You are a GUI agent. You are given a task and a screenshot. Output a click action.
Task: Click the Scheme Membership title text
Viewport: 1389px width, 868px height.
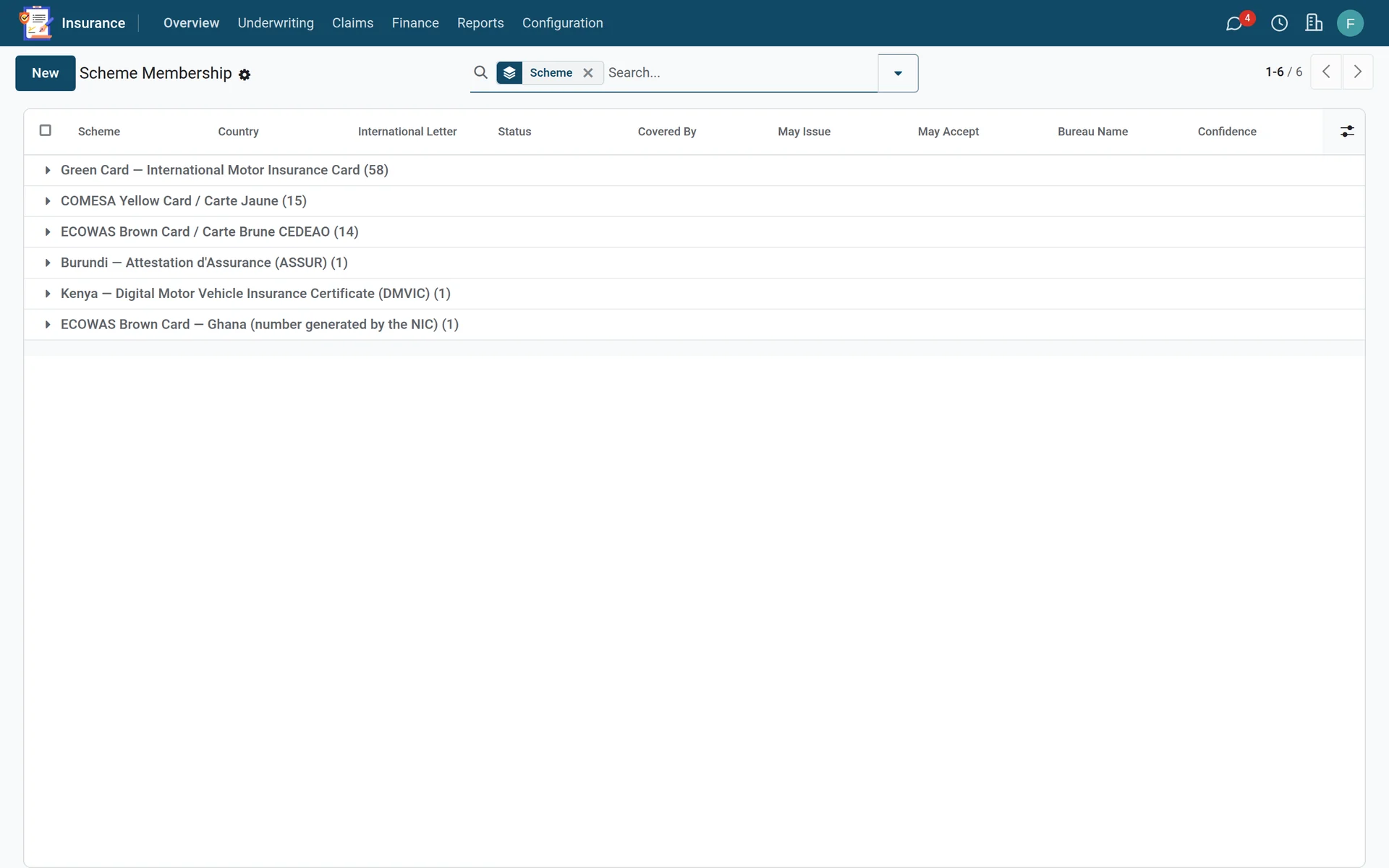[156, 73]
